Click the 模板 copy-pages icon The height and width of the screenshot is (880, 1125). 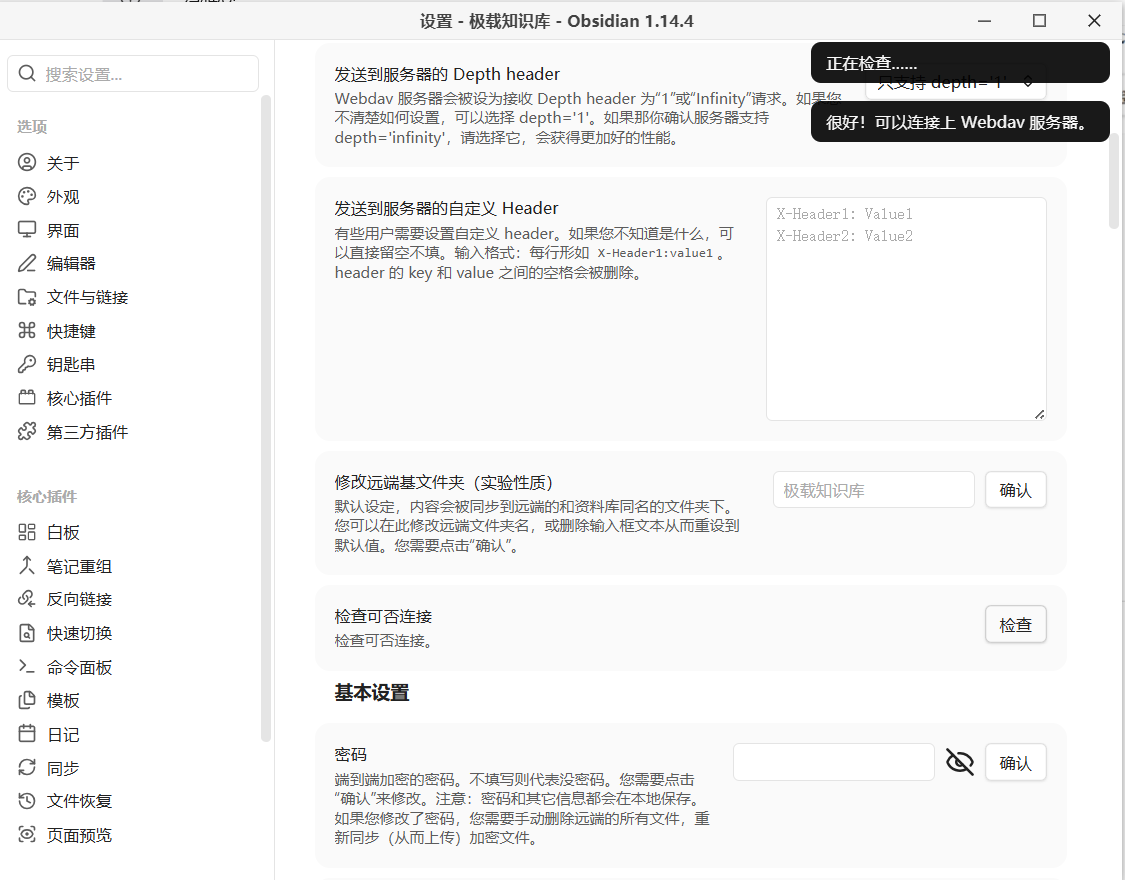click(27, 701)
